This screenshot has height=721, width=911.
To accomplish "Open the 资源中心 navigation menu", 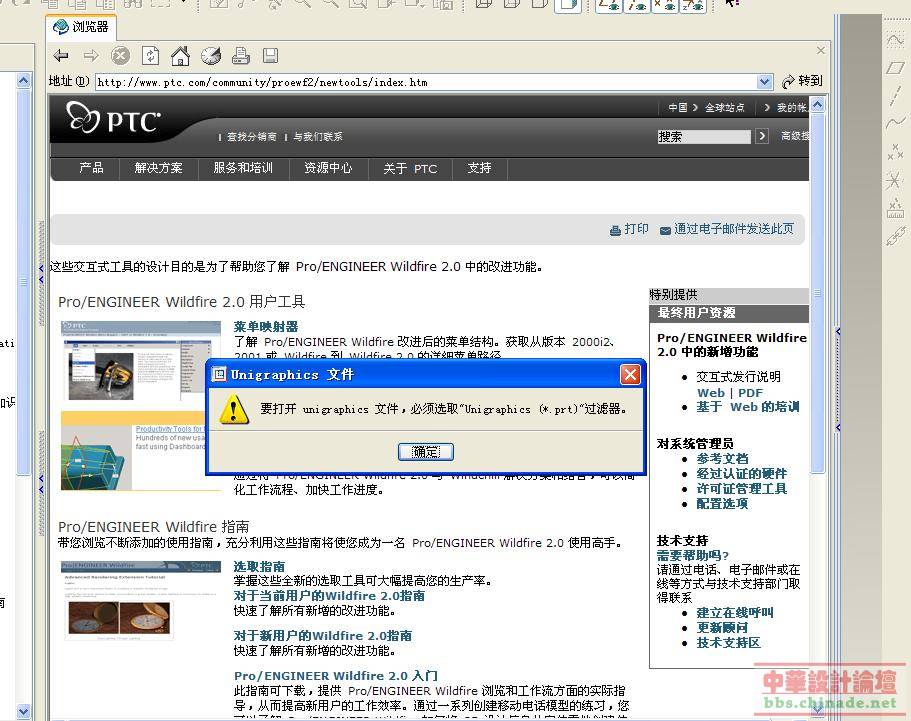I will (328, 168).
